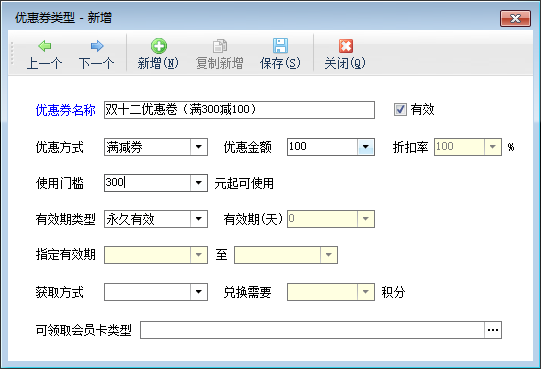
Task: Toggle the 有效 checkbox
Action: [x=400, y=110]
